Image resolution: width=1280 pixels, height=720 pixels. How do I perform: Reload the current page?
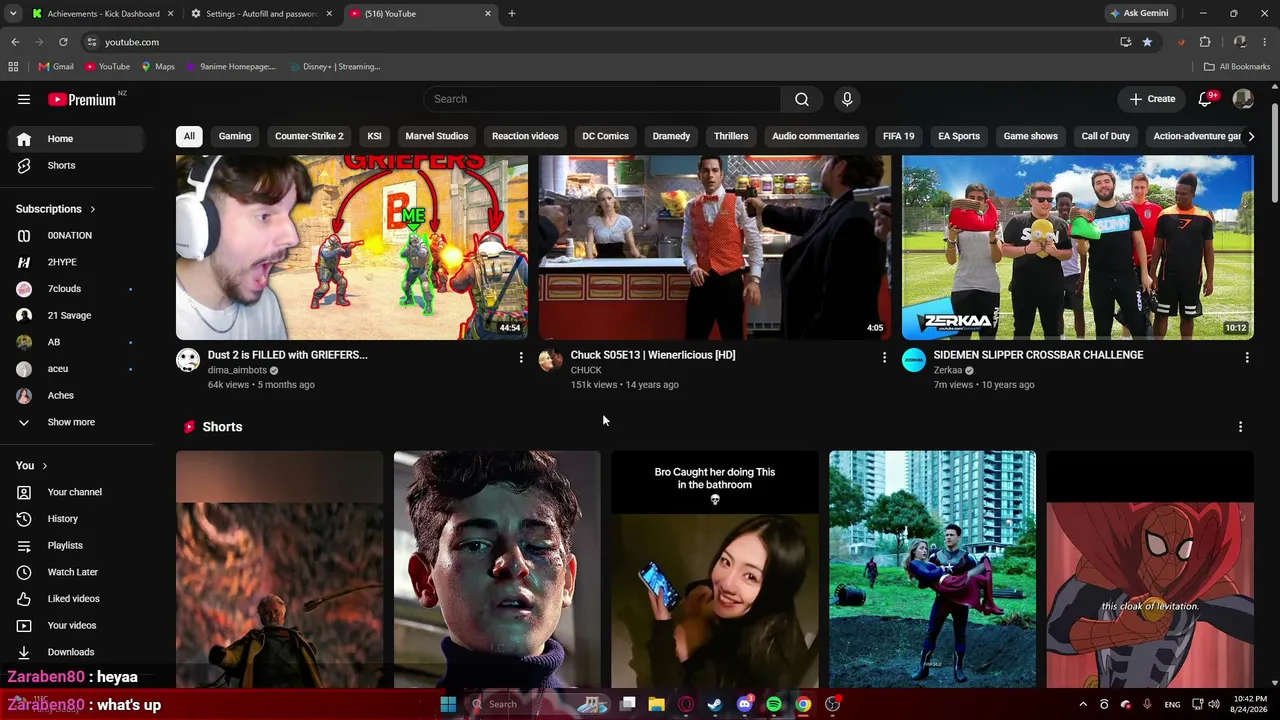(x=63, y=42)
